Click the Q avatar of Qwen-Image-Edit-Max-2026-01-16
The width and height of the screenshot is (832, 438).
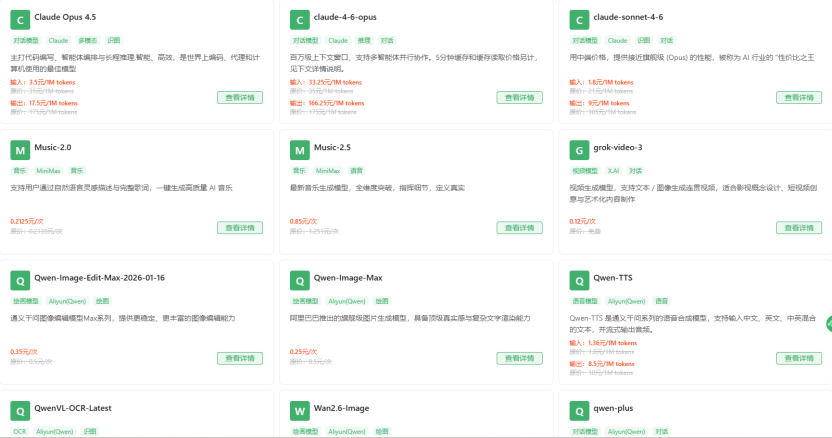tap(19, 280)
